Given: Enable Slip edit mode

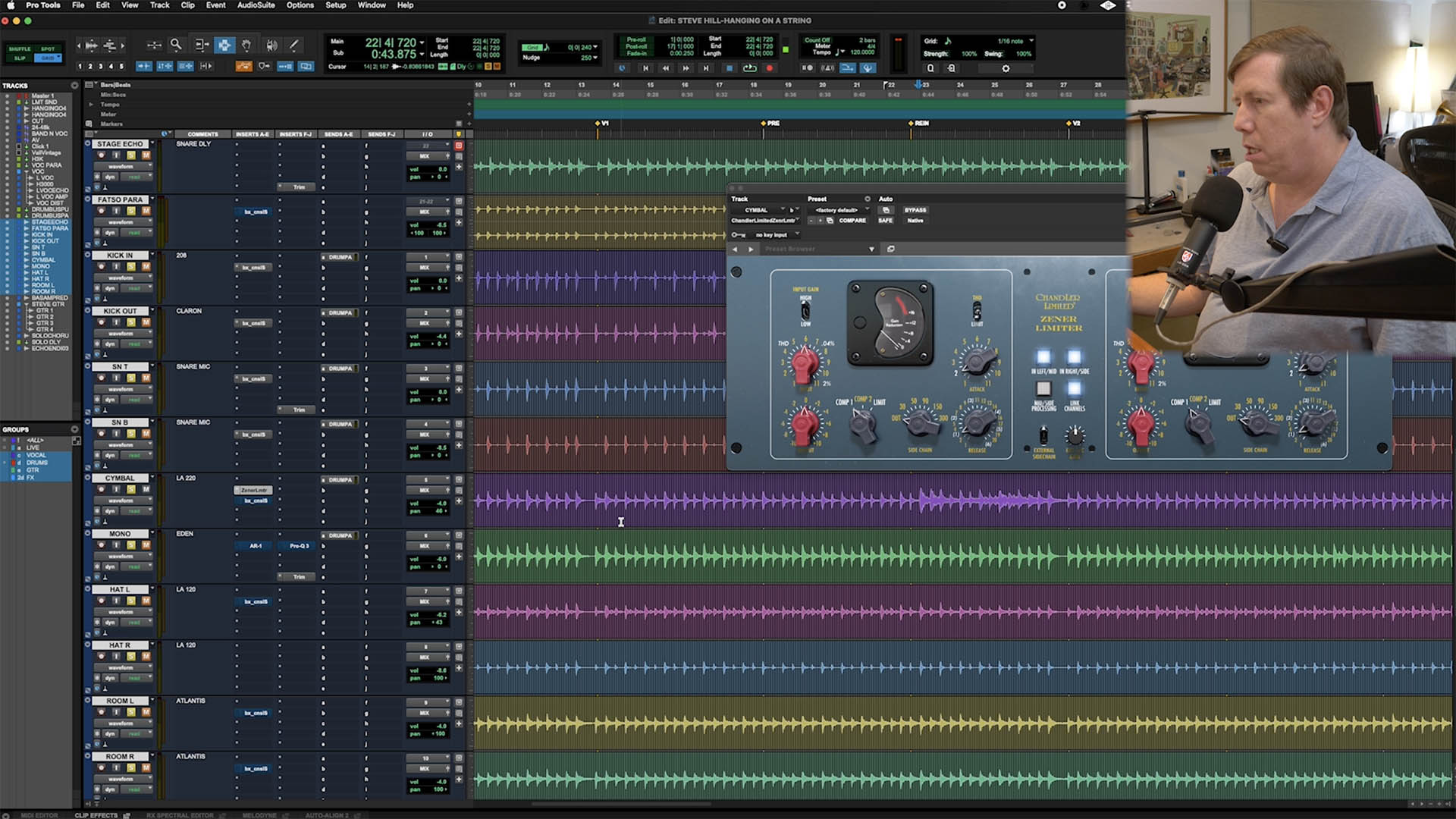Looking at the screenshot, I should click(x=20, y=58).
